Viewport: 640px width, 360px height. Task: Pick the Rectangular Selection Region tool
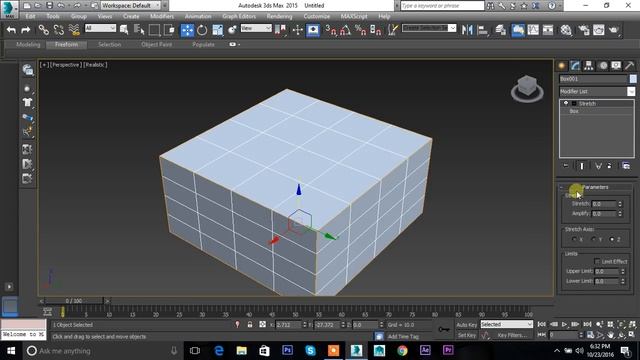pyautogui.click(x=154, y=30)
